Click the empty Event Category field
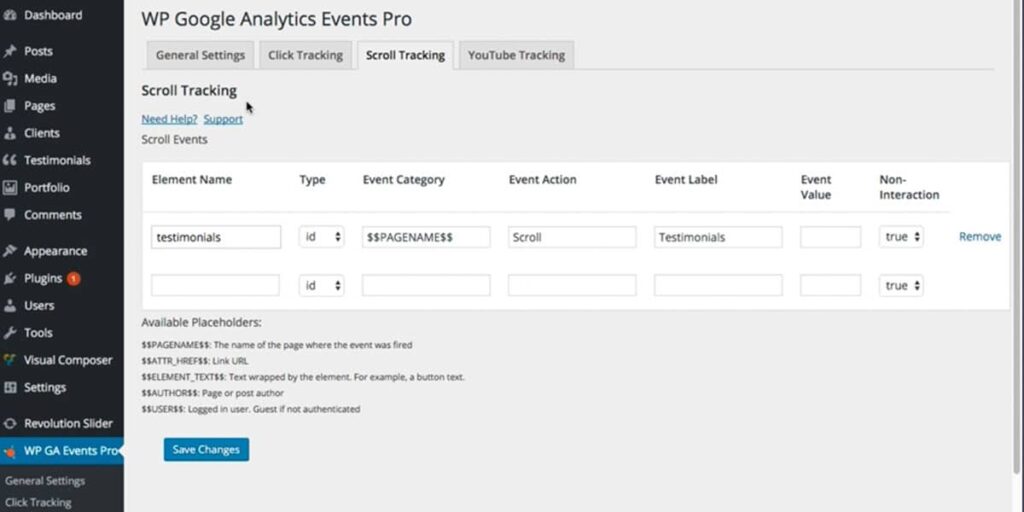The height and width of the screenshot is (512, 1024). point(426,285)
